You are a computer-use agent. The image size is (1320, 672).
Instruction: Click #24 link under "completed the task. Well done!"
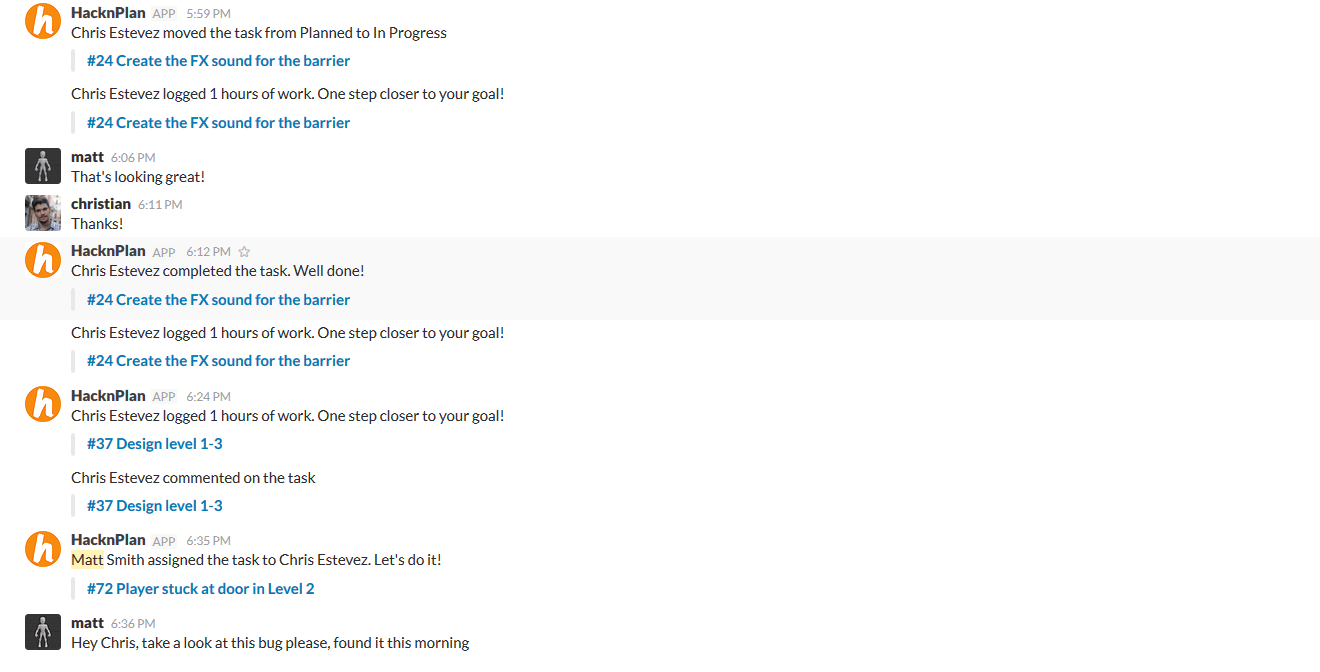218,300
